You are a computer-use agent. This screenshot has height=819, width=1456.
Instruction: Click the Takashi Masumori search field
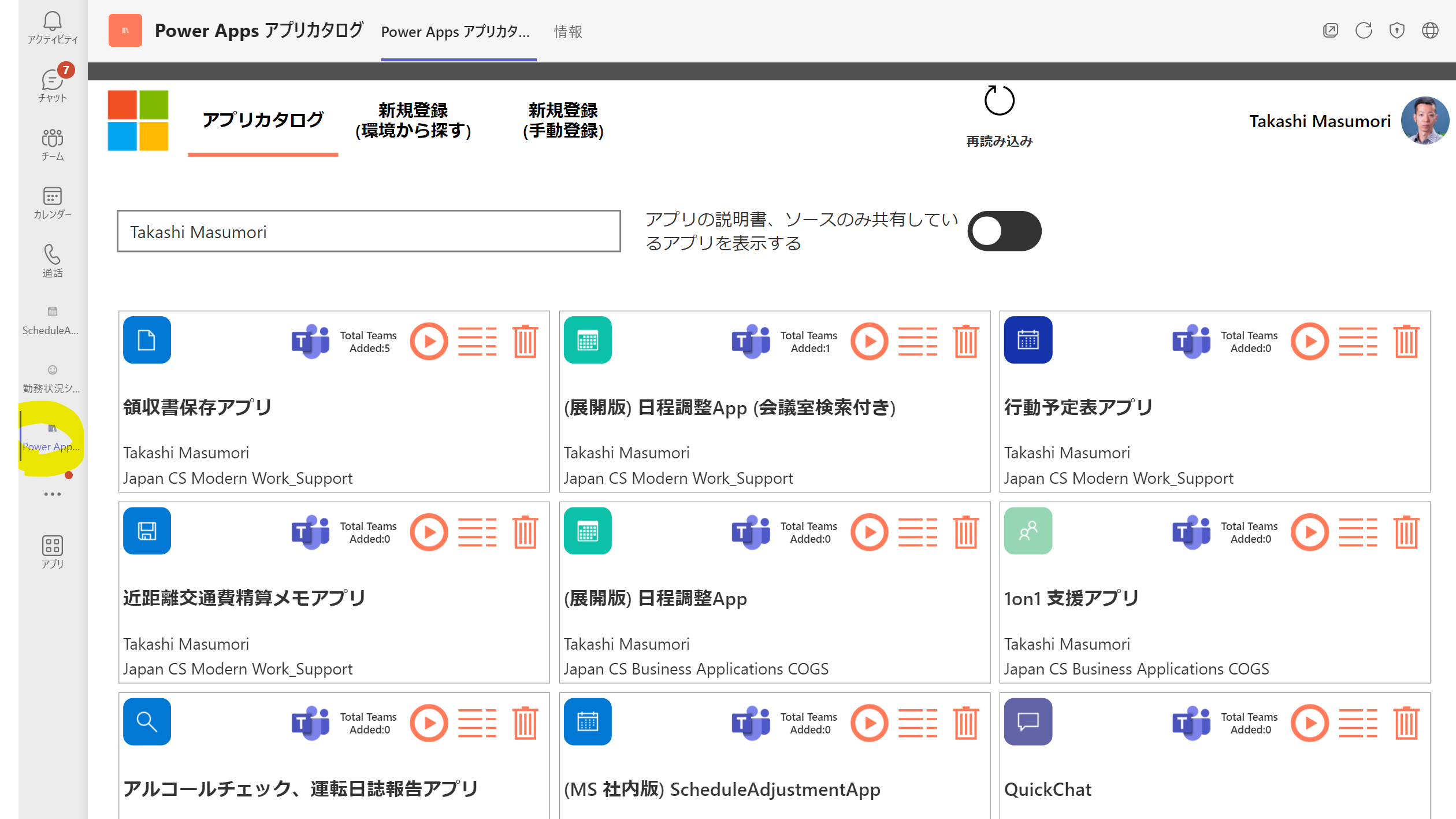[369, 231]
